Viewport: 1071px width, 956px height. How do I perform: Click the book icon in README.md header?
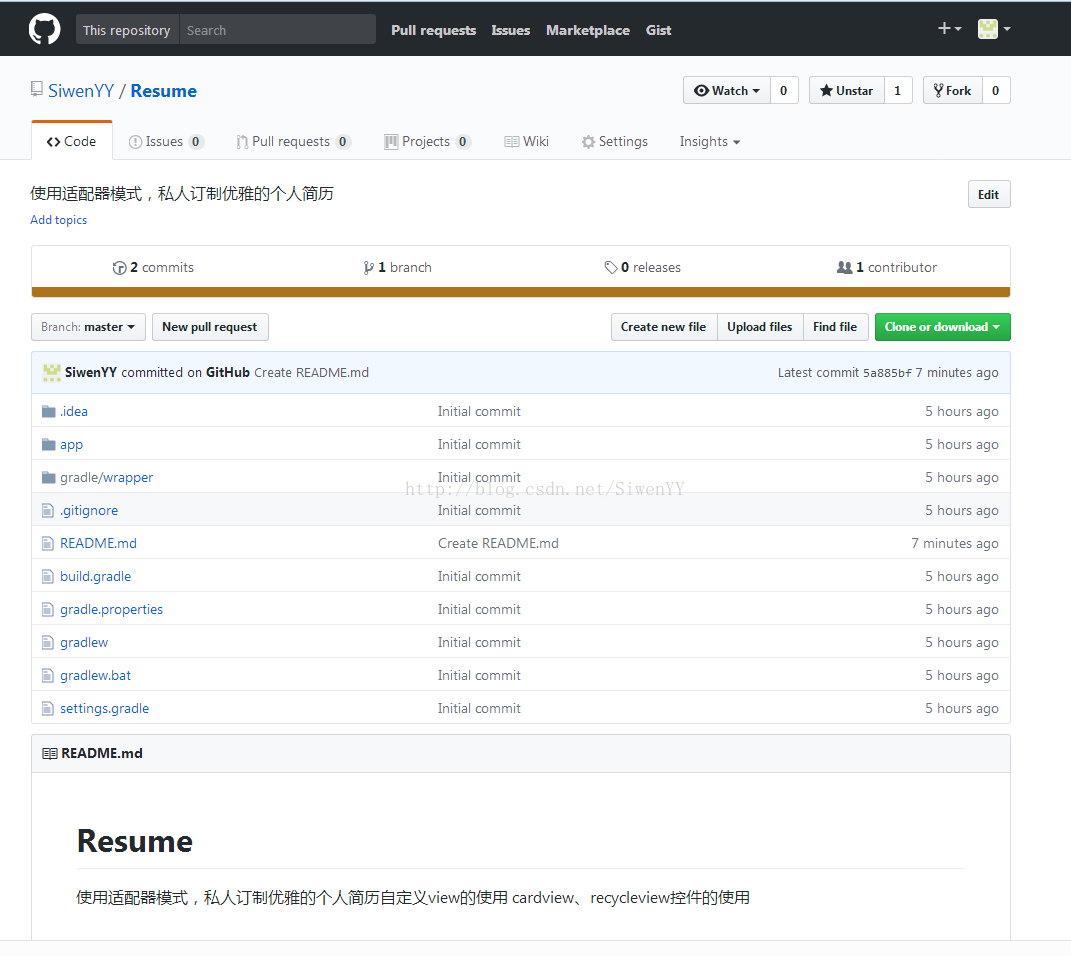[50, 753]
